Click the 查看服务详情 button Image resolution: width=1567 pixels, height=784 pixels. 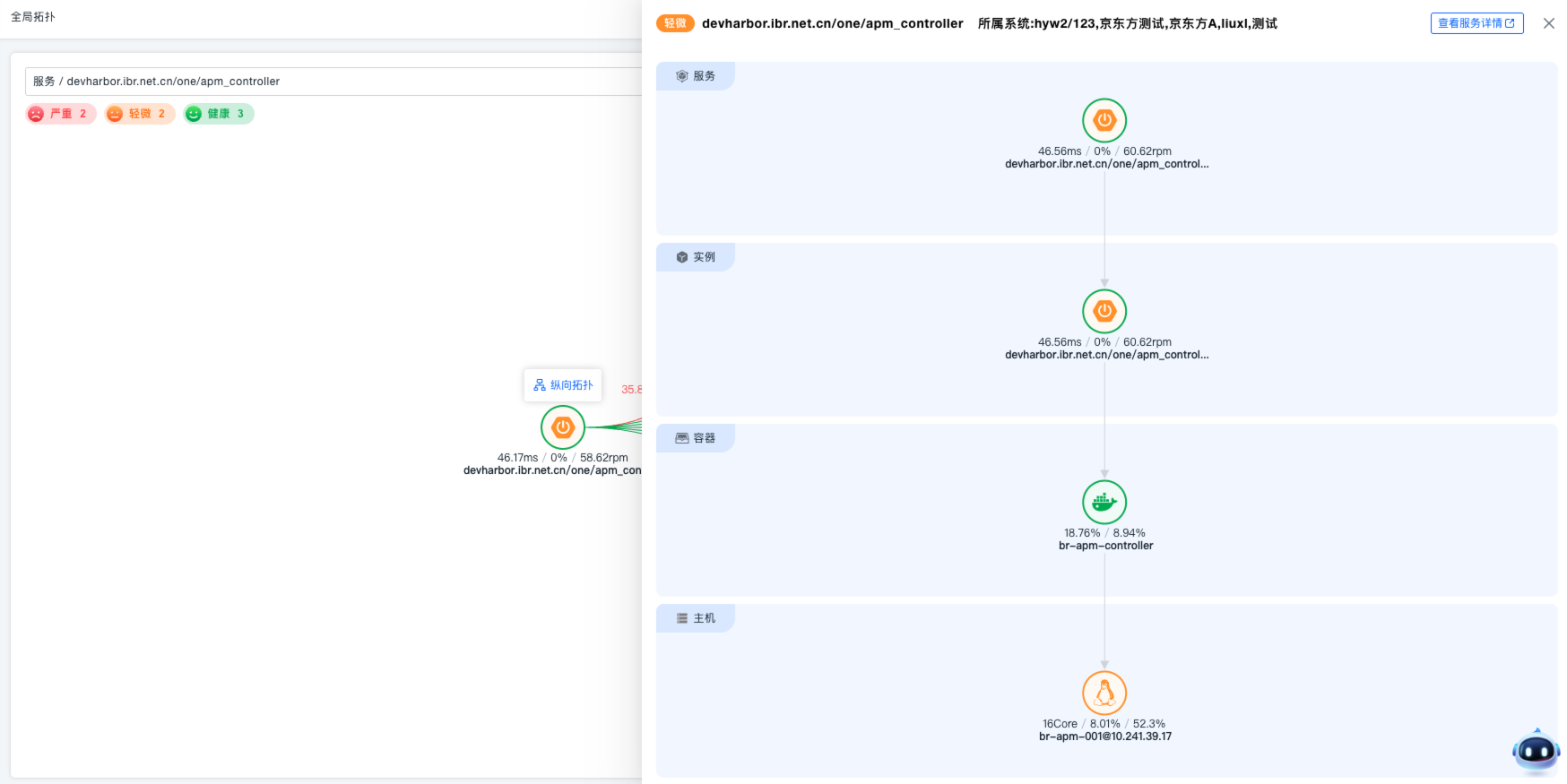[1476, 23]
